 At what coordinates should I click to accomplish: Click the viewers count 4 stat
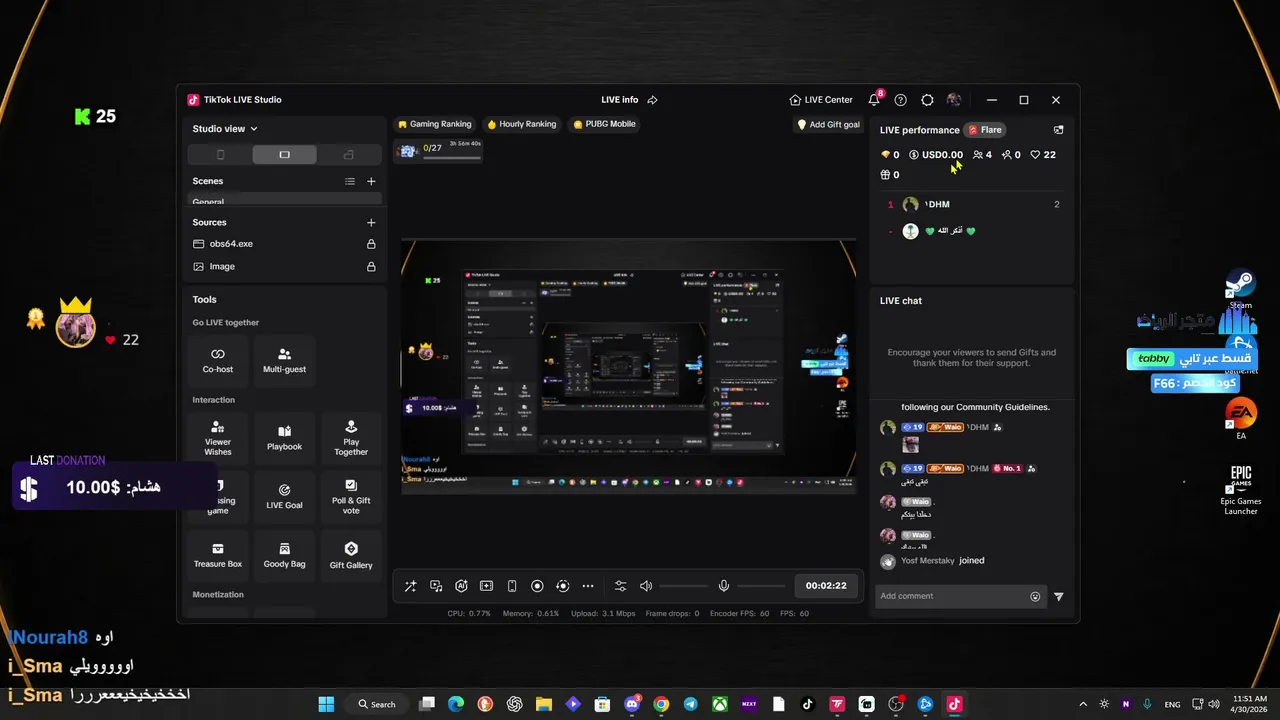pos(982,155)
